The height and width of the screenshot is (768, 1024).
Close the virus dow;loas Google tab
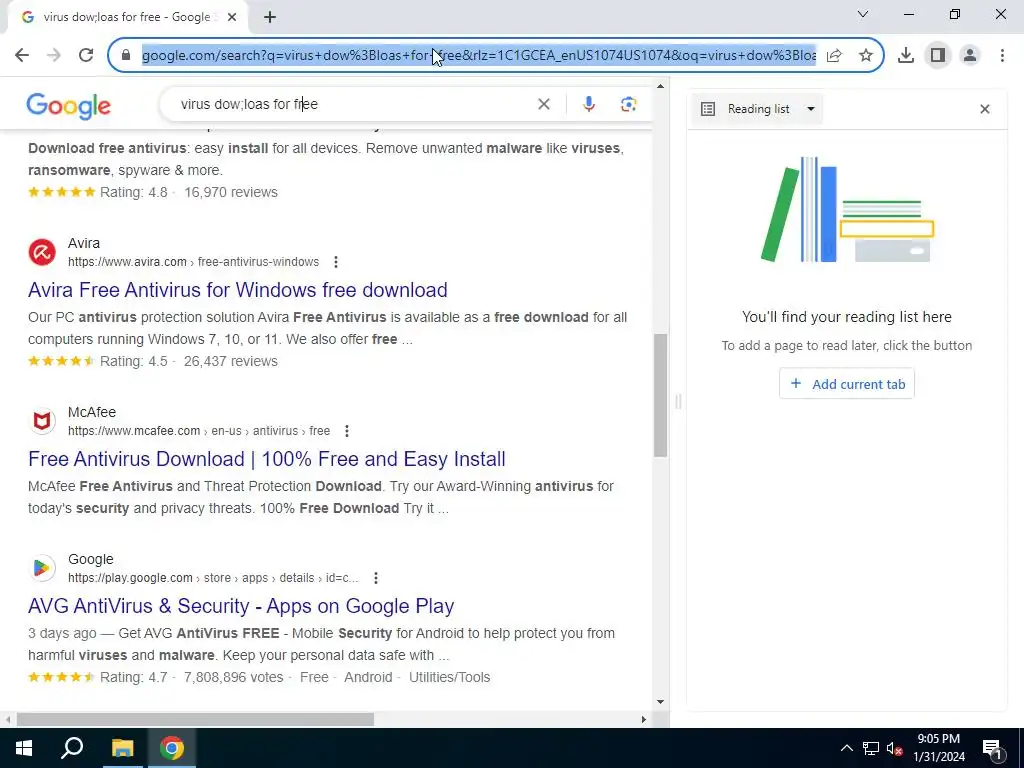pos(232,18)
